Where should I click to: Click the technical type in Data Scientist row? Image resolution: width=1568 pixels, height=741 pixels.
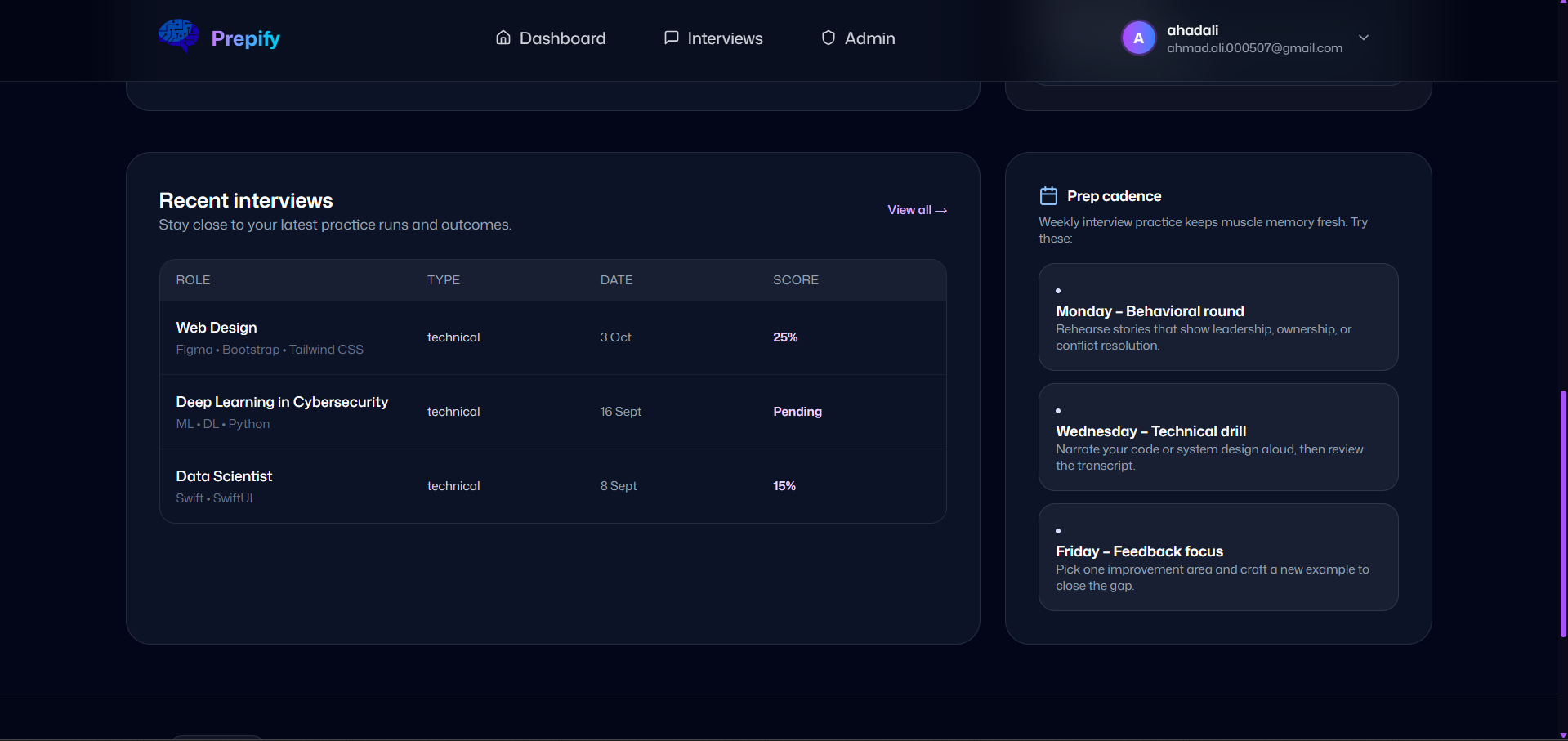coord(453,486)
